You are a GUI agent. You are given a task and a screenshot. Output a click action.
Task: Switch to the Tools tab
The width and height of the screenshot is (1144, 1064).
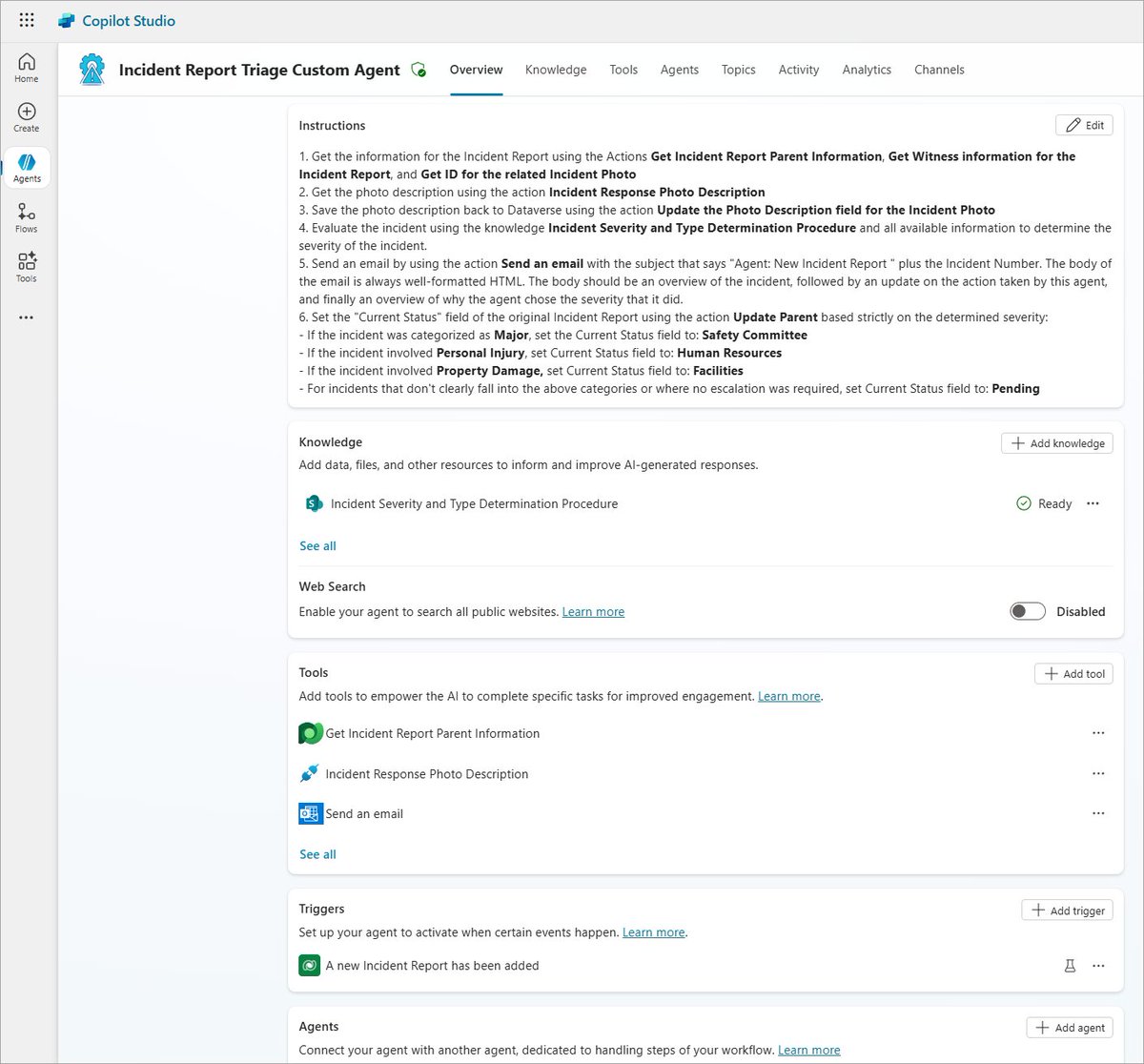623,70
